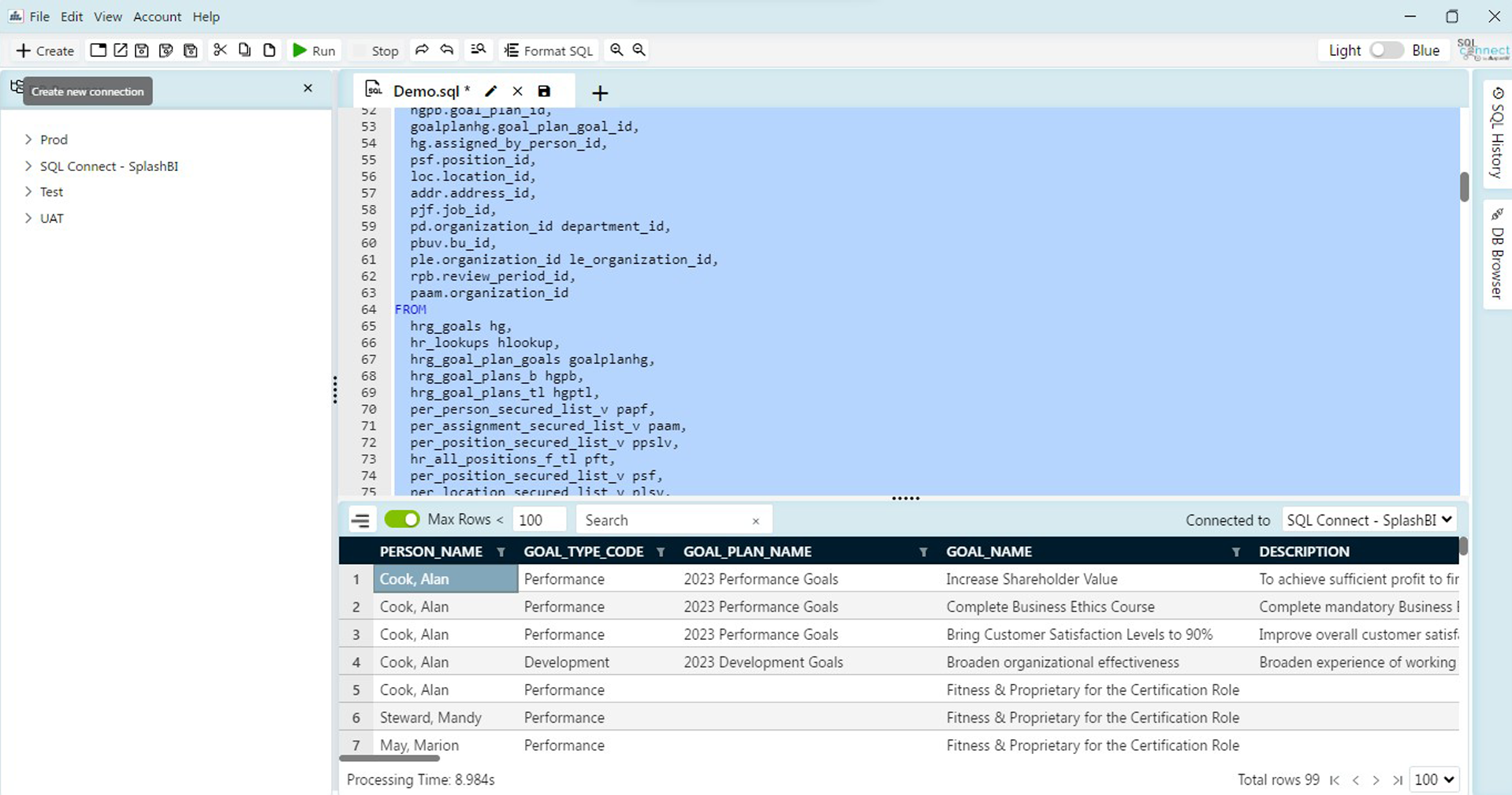Save the Demo.sql file using tab save icon
Image resolution: width=1512 pixels, height=795 pixels.
[543, 91]
